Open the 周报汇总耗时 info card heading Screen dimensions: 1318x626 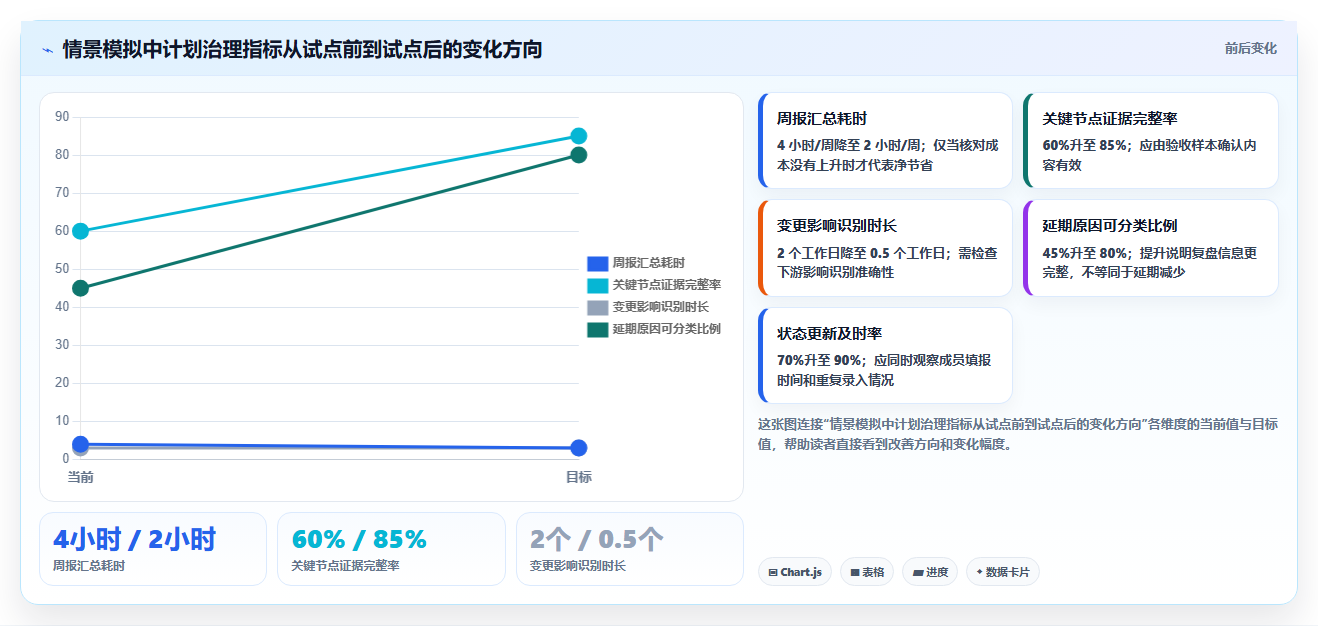(822, 119)
